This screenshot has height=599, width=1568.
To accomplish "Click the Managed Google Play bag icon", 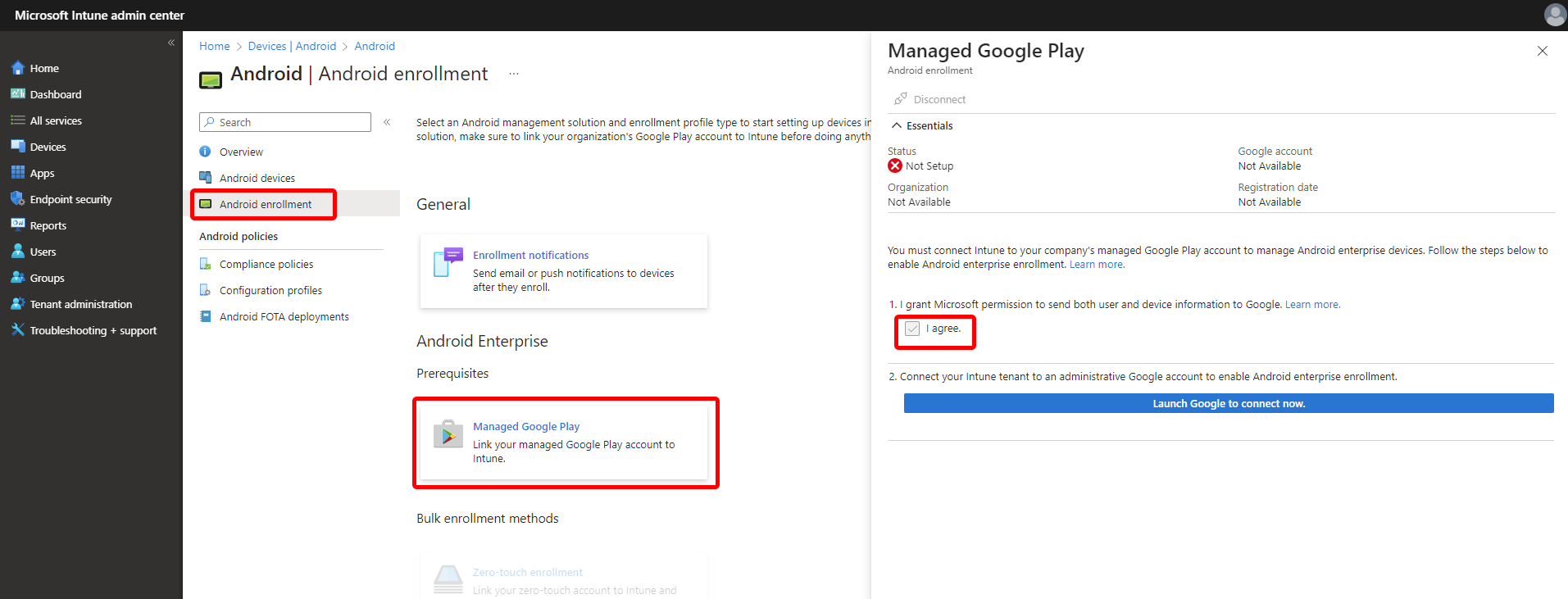I will click(x=448, y=434).
